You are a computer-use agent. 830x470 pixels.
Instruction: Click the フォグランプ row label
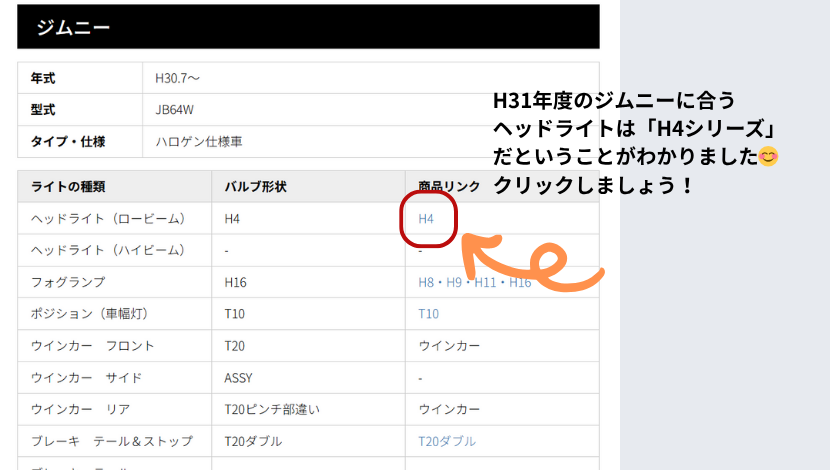click(68, 283)
